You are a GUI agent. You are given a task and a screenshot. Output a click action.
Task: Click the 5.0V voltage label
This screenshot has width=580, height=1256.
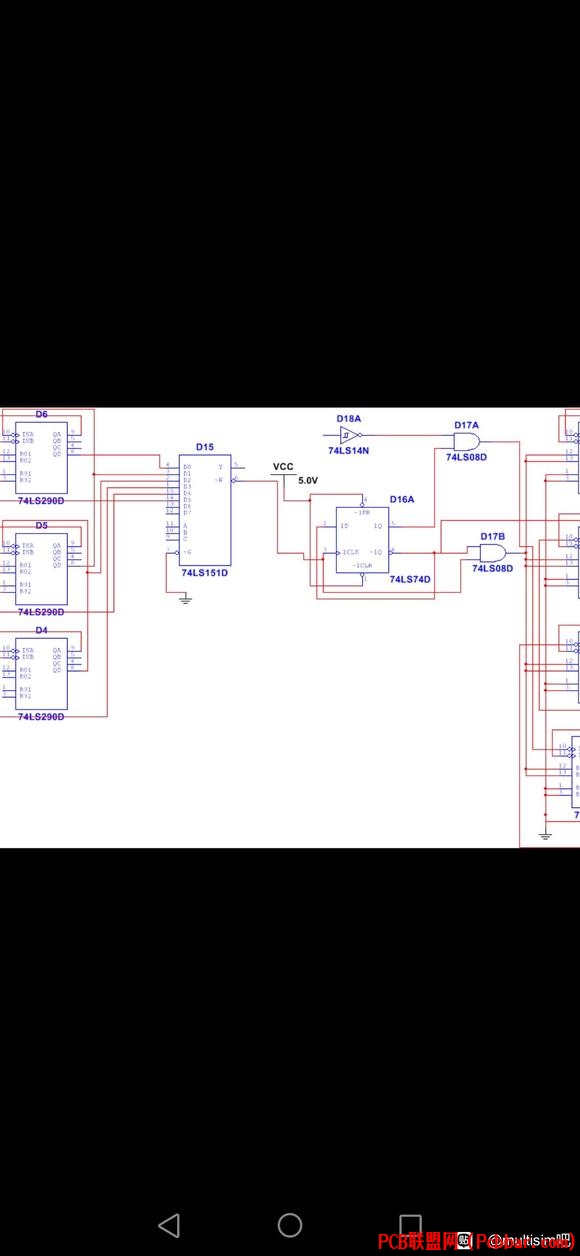tap(307, 481)
